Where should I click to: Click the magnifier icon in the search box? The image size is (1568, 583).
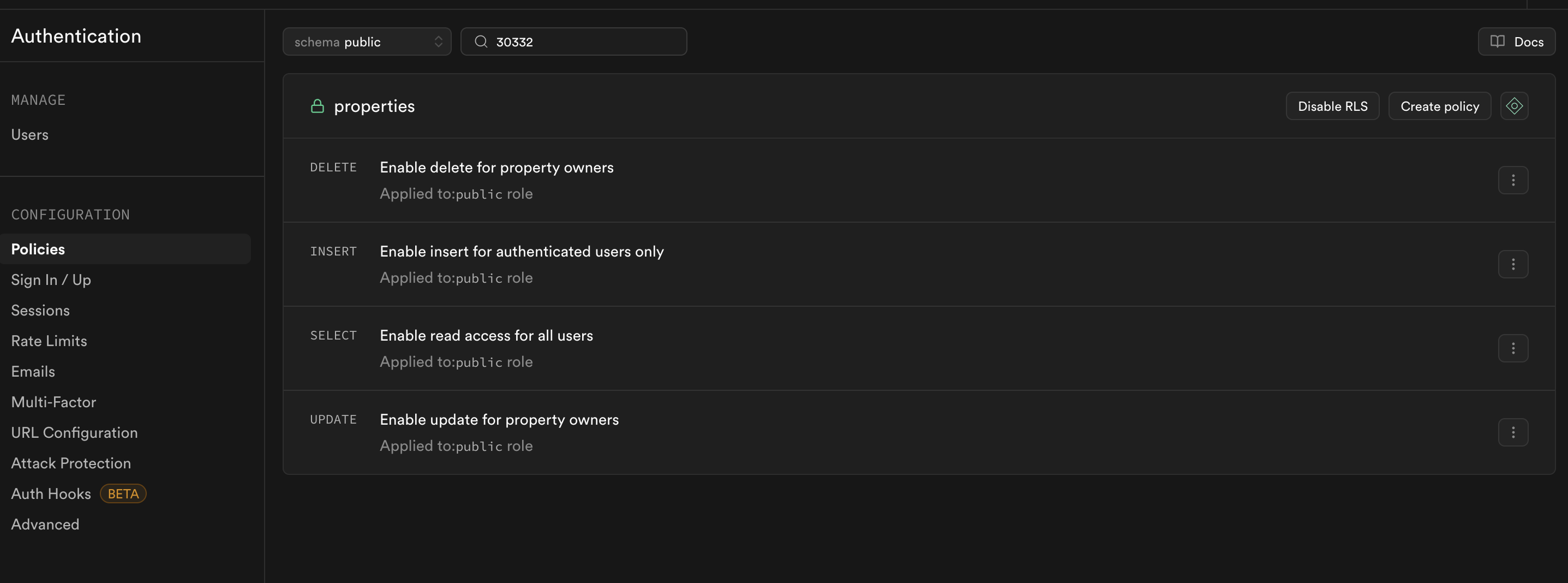[481, 41]
